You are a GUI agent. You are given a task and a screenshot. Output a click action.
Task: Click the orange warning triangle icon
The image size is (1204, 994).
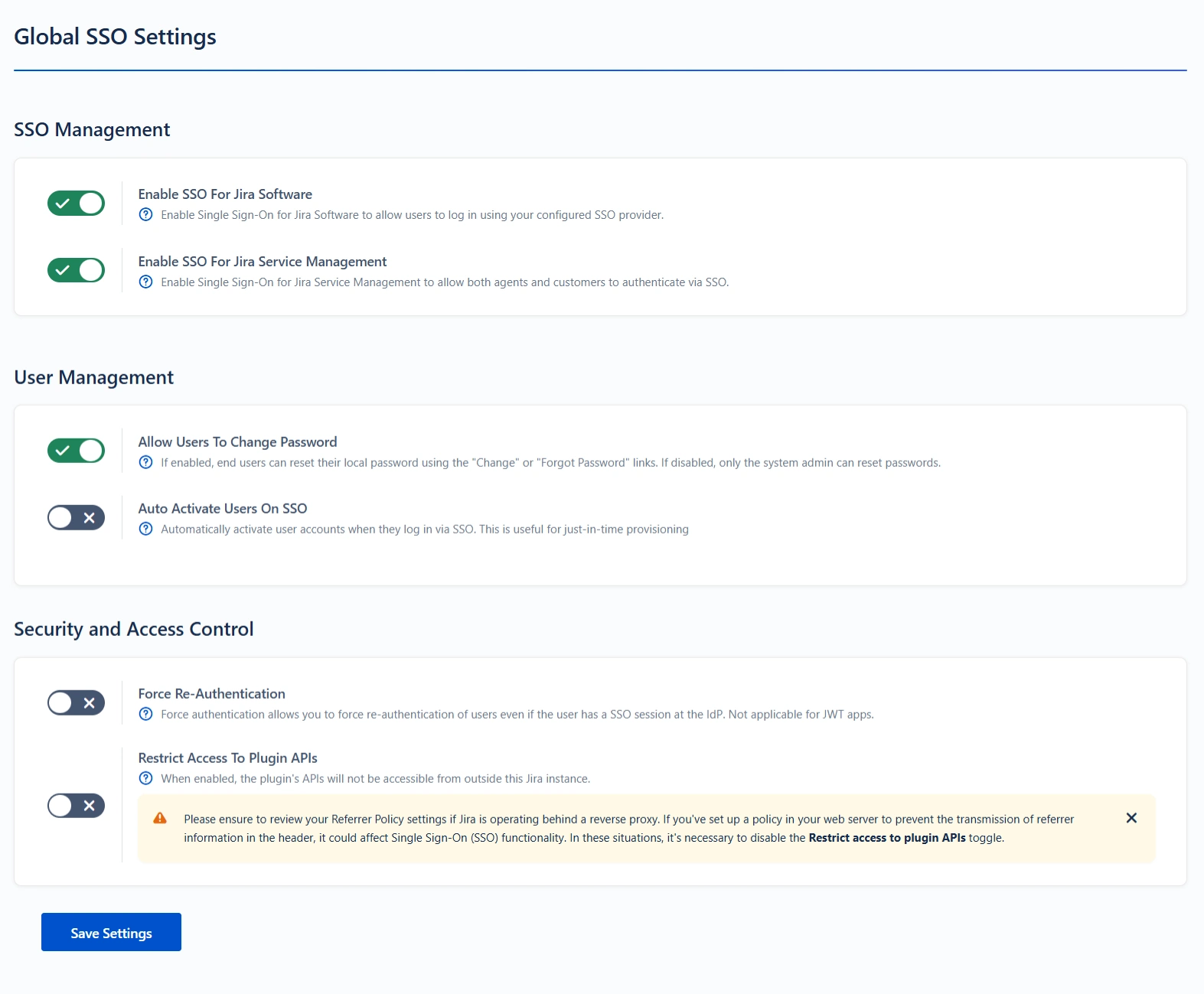(160, 819)
